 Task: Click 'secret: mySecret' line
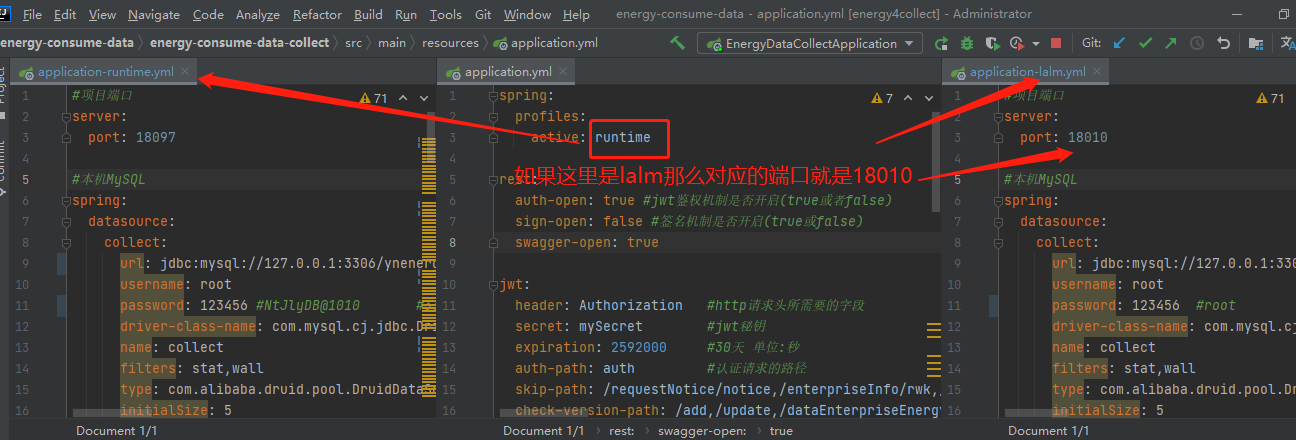579,327
